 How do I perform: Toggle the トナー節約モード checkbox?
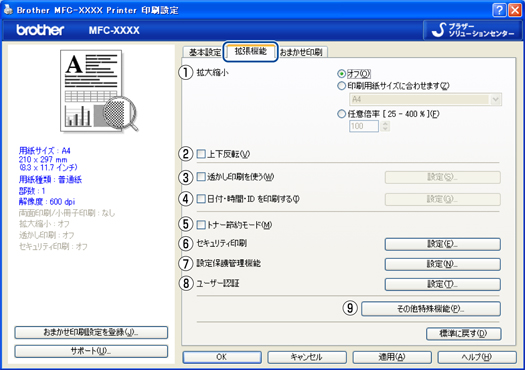[x=201, y=225]
